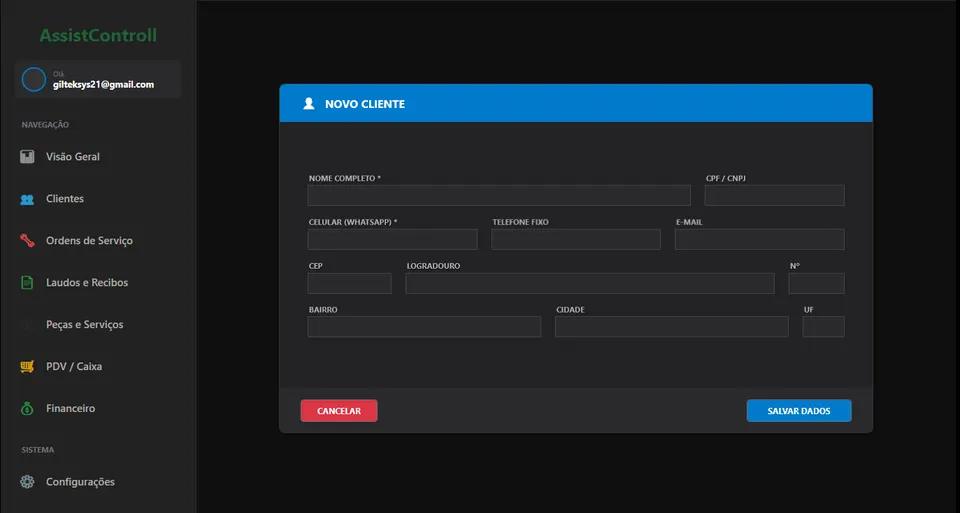This screenshot has height=513, width=960.
Task: Click the Visão Geral dashboard icon
Action: pyautogui.click(x=27, y=157)
